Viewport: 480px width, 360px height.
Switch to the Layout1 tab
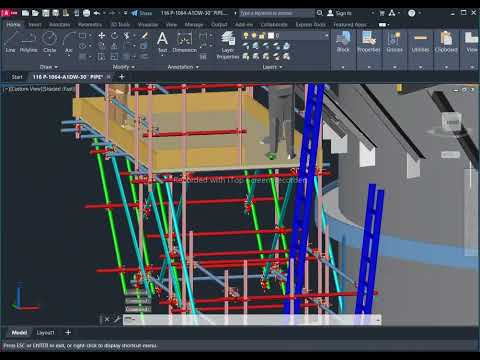45,333
